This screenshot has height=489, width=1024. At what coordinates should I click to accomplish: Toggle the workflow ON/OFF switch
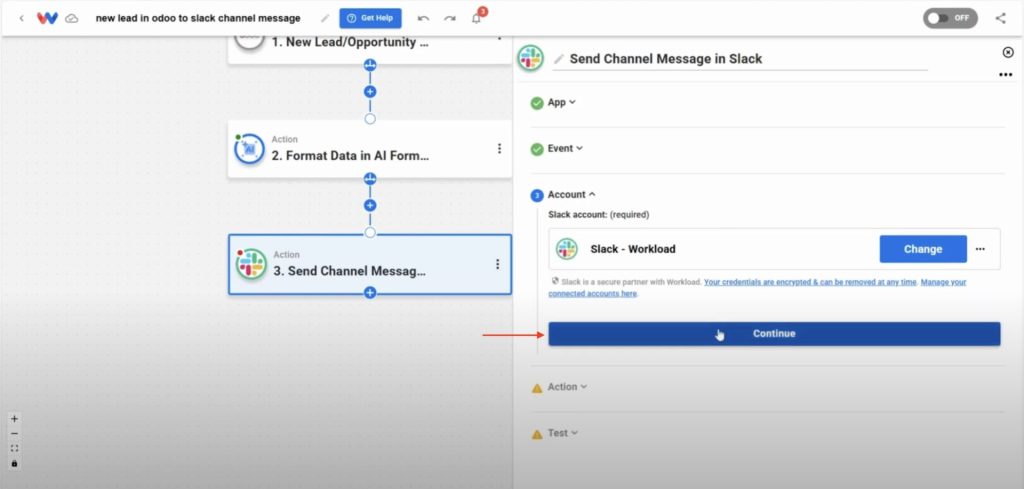(x=950, y=18)
